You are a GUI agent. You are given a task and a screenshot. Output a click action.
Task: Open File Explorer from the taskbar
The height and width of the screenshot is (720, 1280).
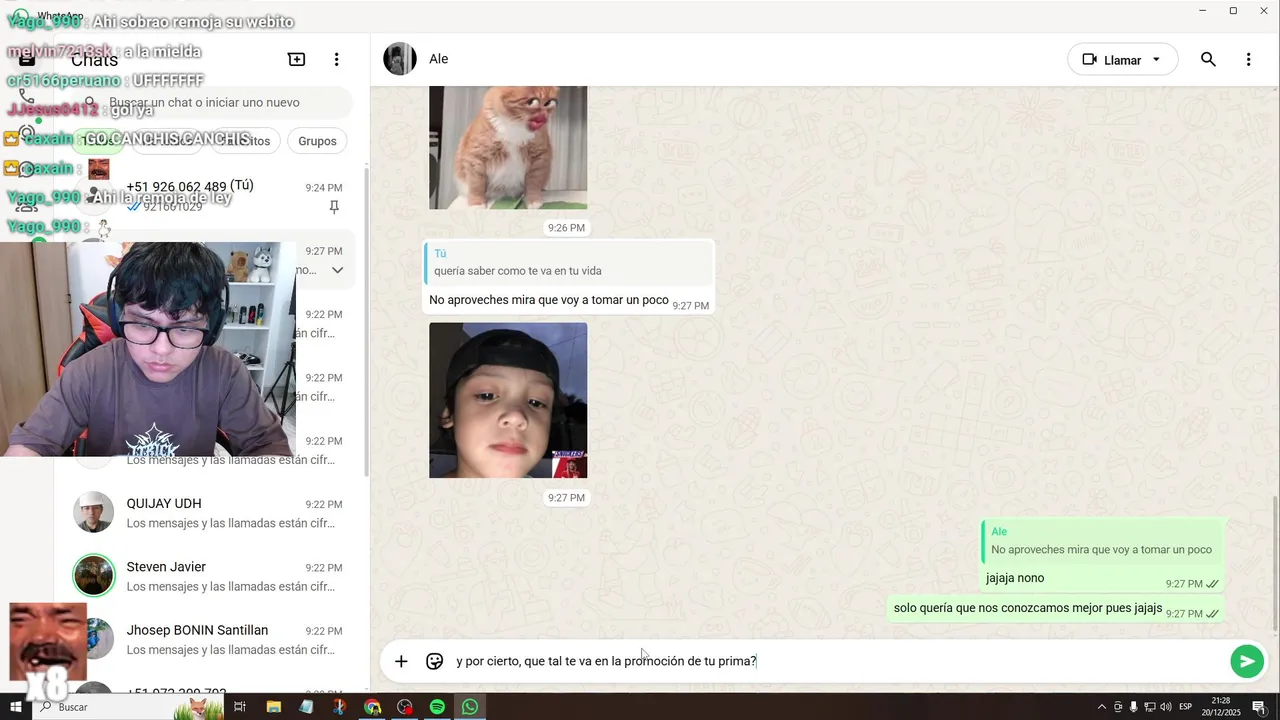point(273,707)
